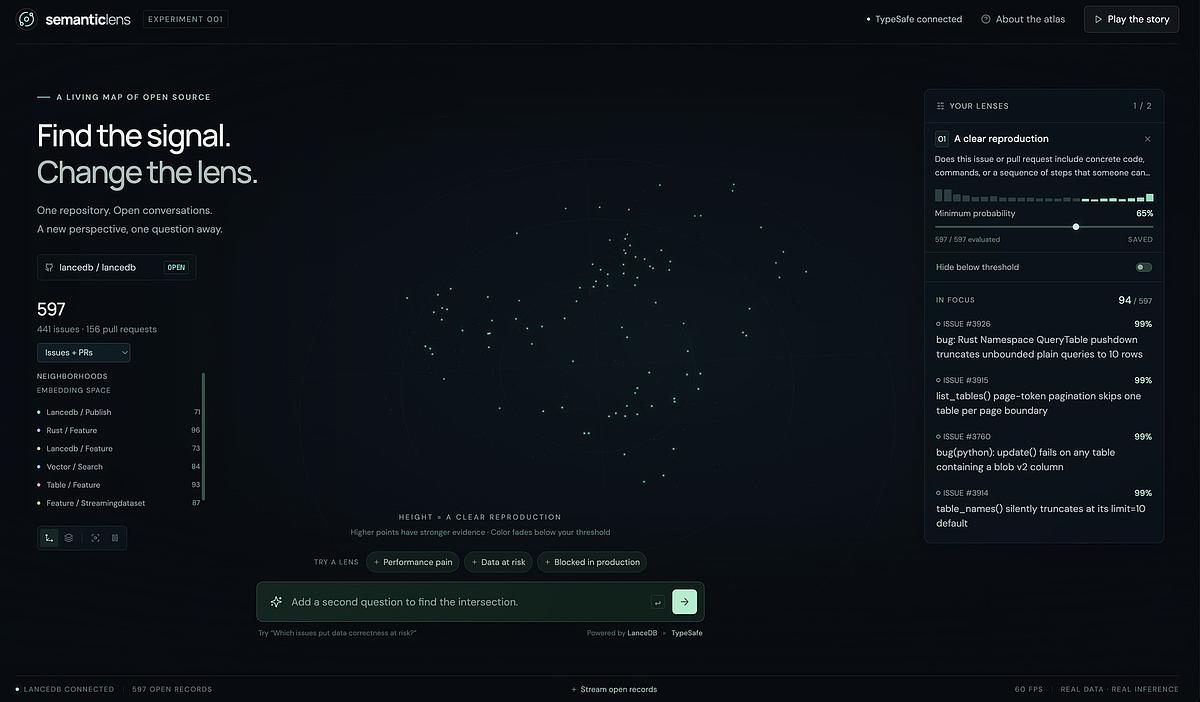Click the focus target icon in view toolbar

click(95, 538)
